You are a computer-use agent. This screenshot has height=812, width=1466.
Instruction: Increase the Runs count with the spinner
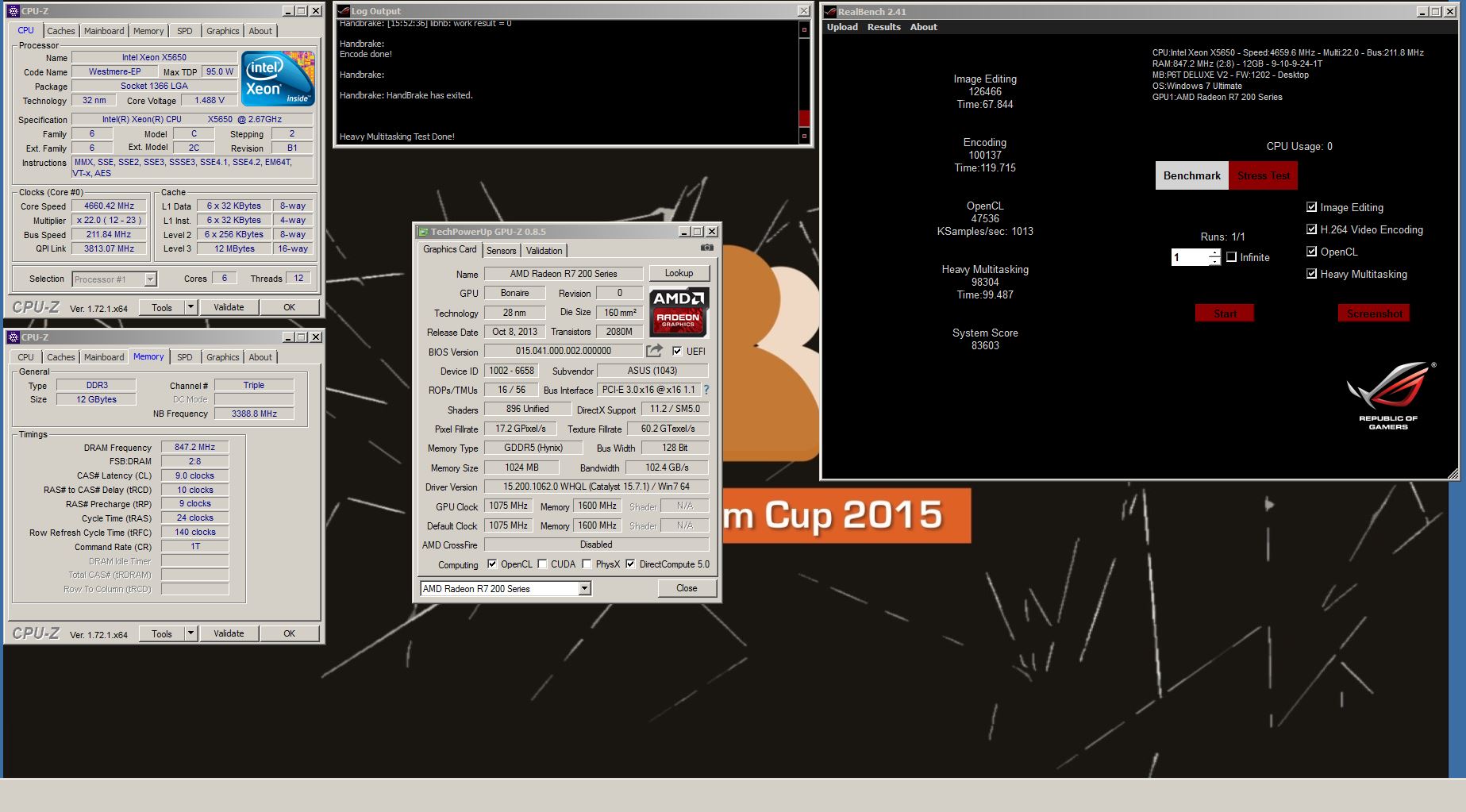[1214, 253]
